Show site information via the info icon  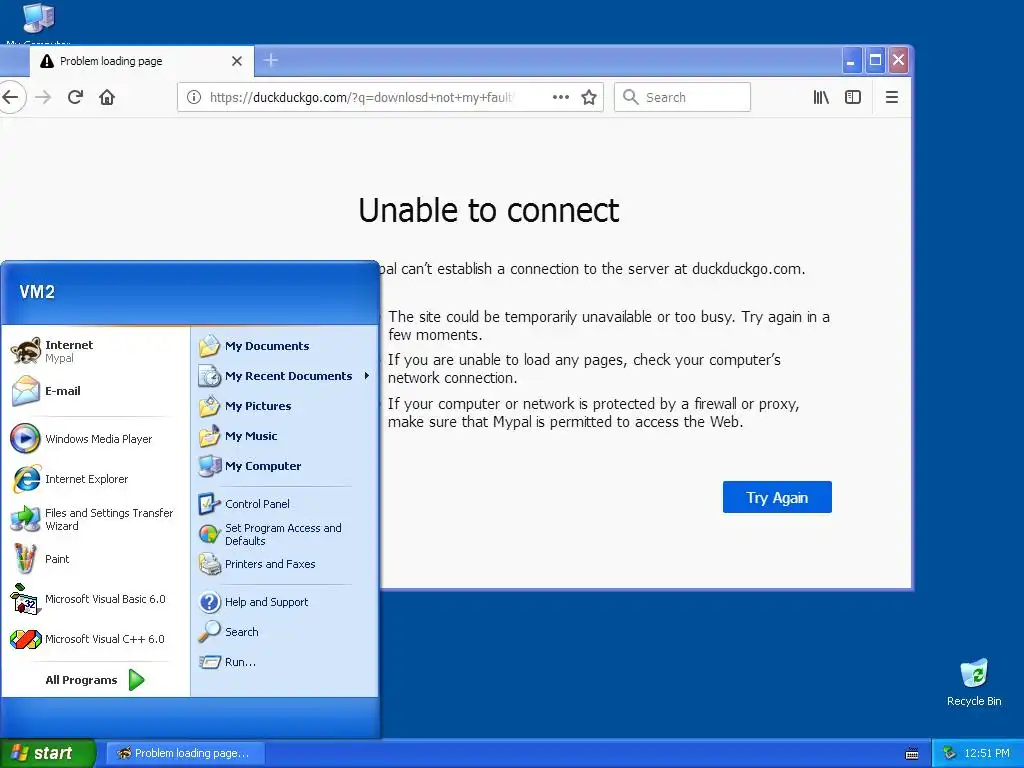pos(194,97)
